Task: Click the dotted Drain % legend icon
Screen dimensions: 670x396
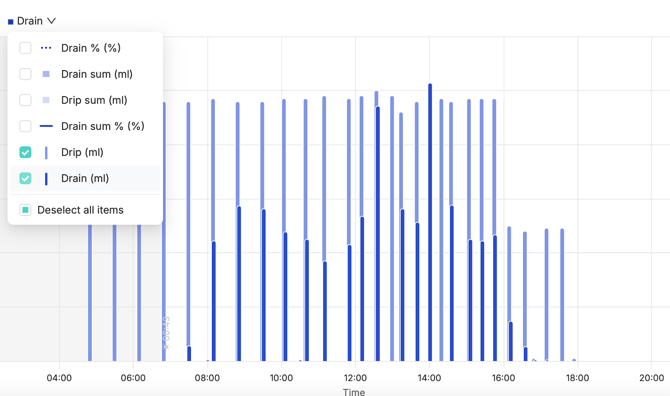Action: 46,48
